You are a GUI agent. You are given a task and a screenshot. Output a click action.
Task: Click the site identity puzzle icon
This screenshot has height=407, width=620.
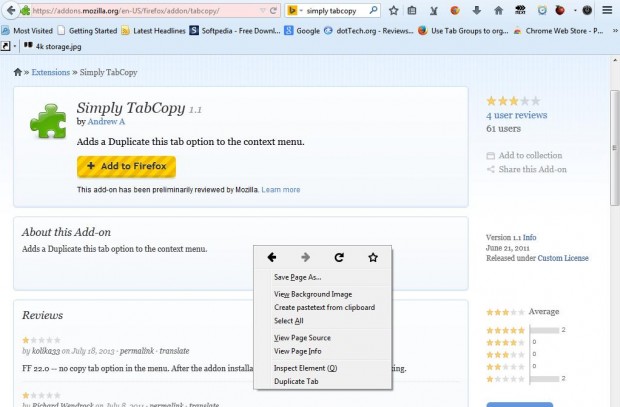tap(25, 11)
